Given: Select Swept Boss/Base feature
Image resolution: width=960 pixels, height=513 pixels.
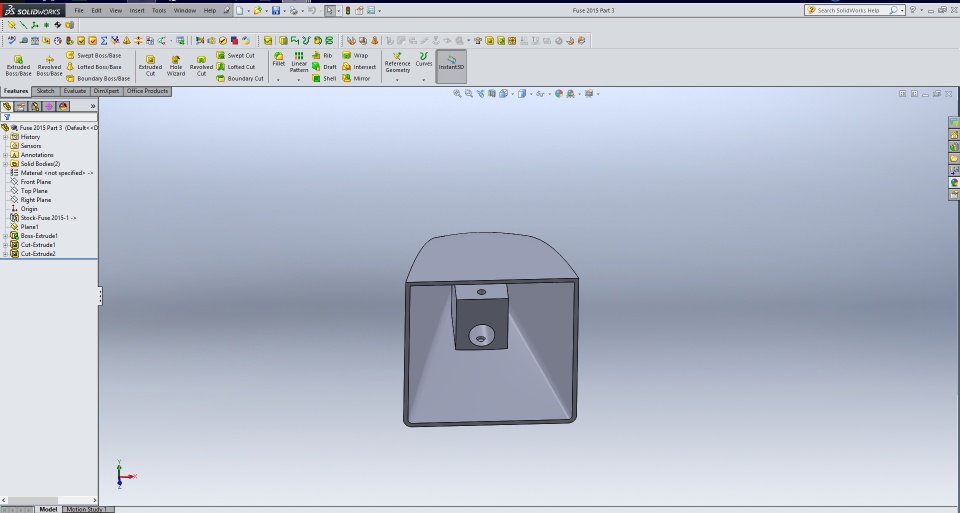Looking at the screenshot, I should point(93,55).
